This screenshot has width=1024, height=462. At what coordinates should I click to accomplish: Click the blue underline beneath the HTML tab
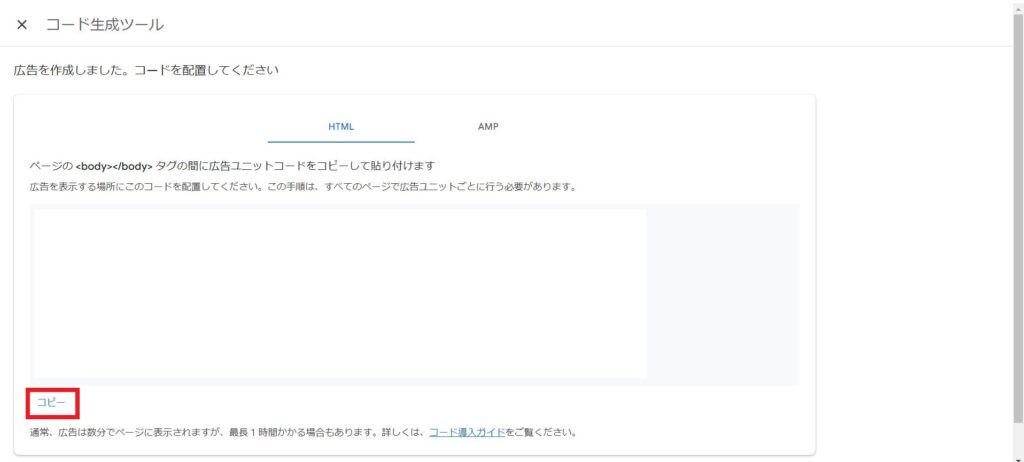pyautogui.click(x=341, y=142)
